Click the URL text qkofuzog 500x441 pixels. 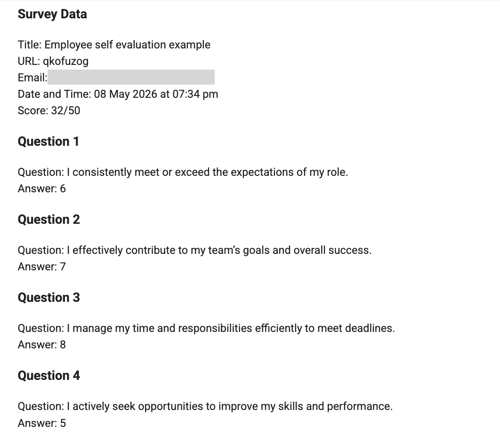coord(66,61)
